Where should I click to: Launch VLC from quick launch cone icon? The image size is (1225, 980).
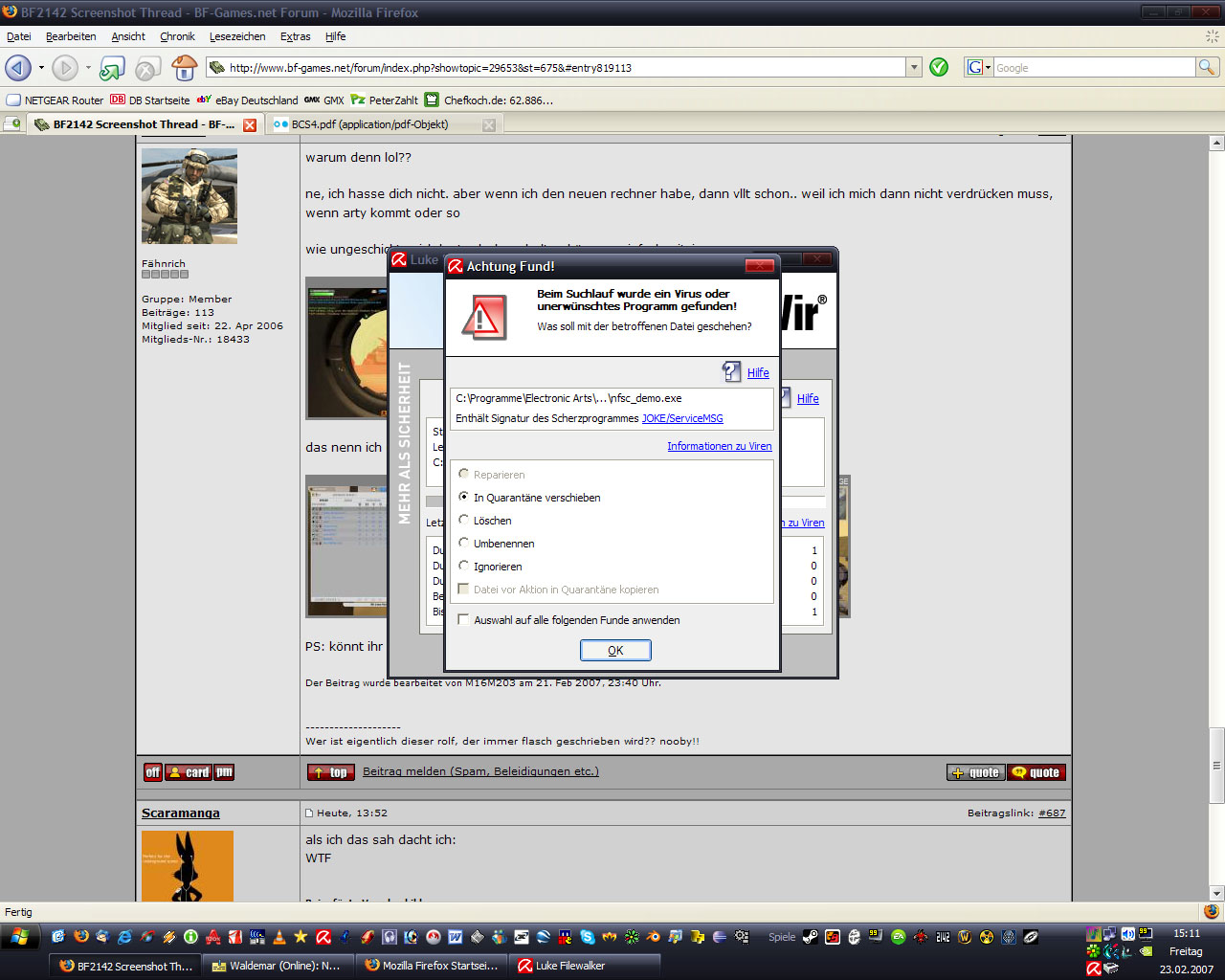tap(279, 937)
